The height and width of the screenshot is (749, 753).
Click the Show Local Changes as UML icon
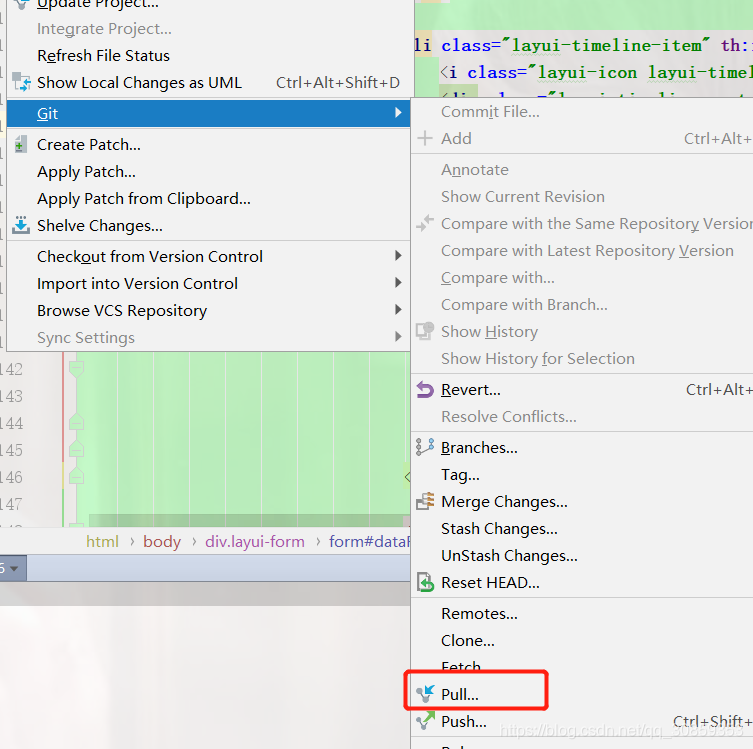(21, 82)
